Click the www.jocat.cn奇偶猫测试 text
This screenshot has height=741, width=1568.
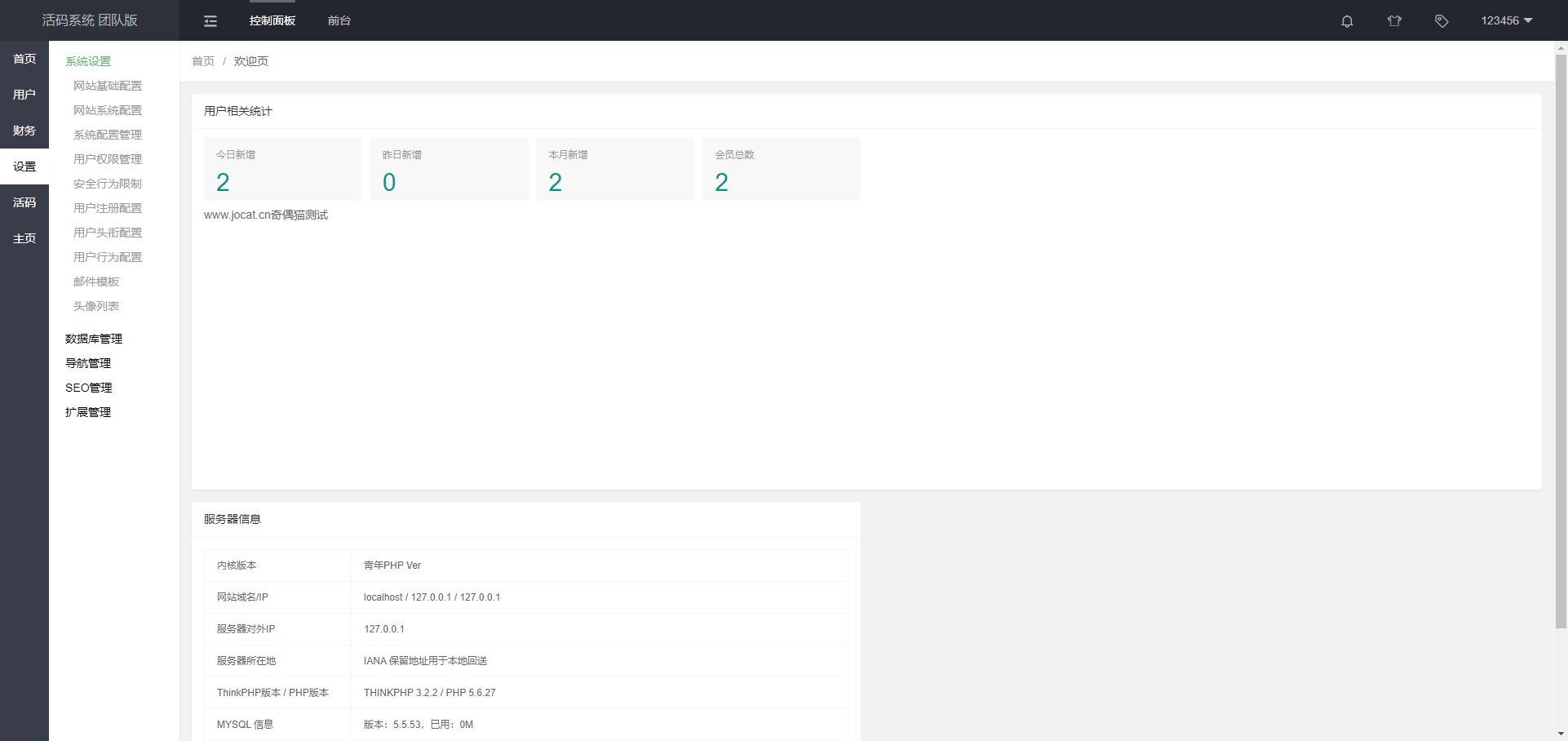click(x=266, y=215)
